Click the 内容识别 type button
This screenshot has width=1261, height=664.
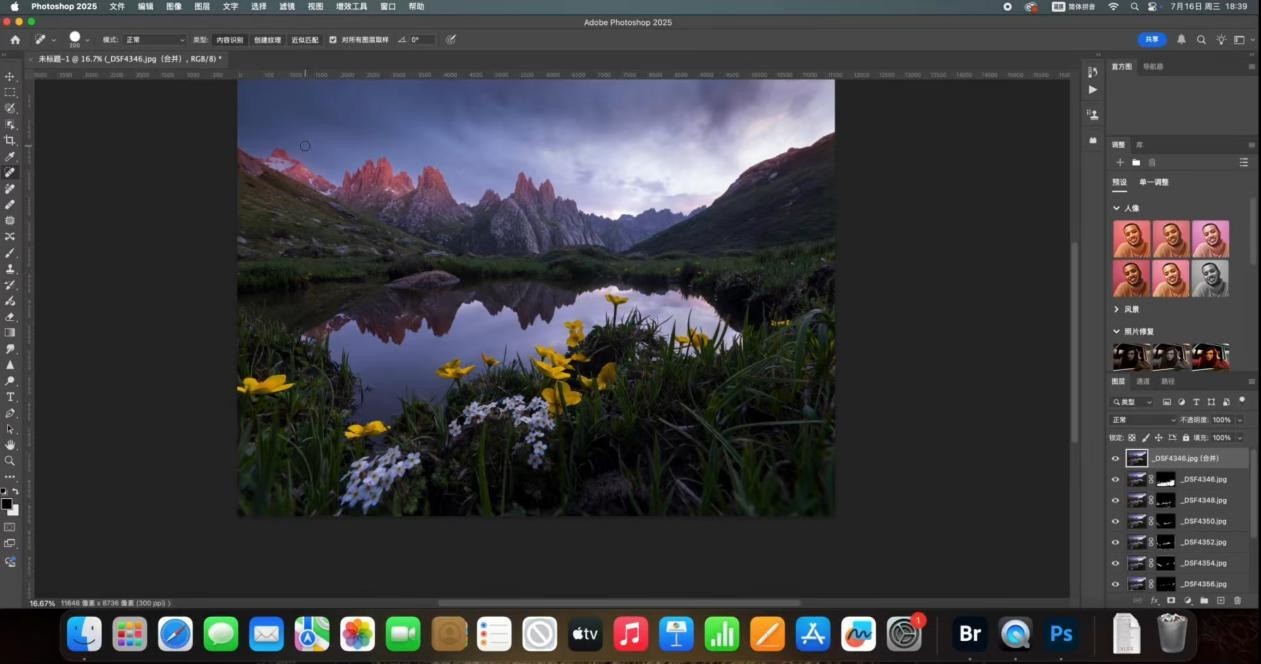(x=230, y=40)
